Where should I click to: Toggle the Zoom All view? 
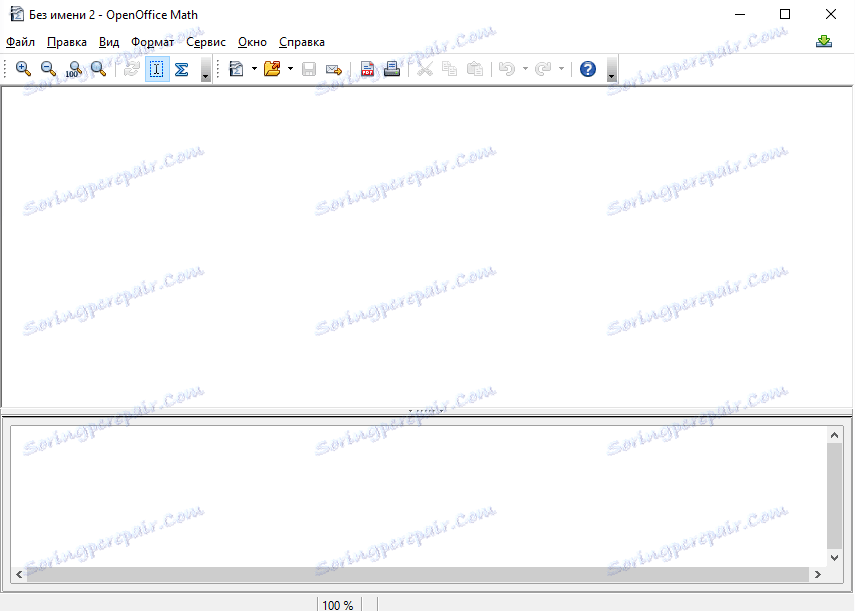[98, 69]
